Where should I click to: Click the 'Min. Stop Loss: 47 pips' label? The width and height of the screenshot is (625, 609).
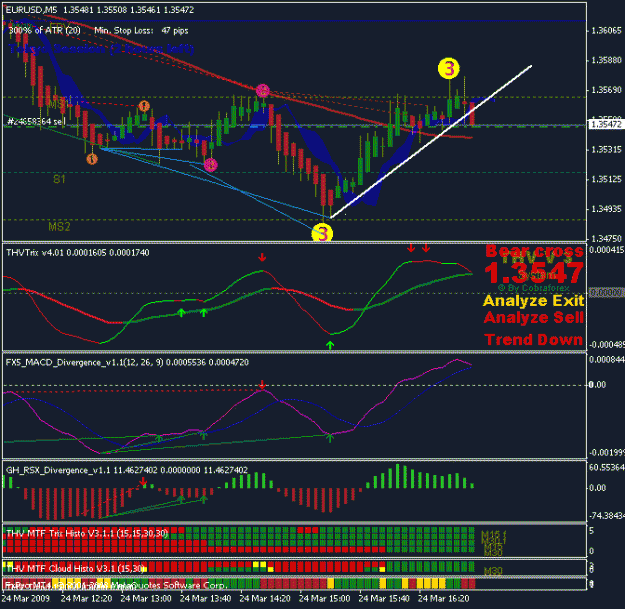[141, 30]
